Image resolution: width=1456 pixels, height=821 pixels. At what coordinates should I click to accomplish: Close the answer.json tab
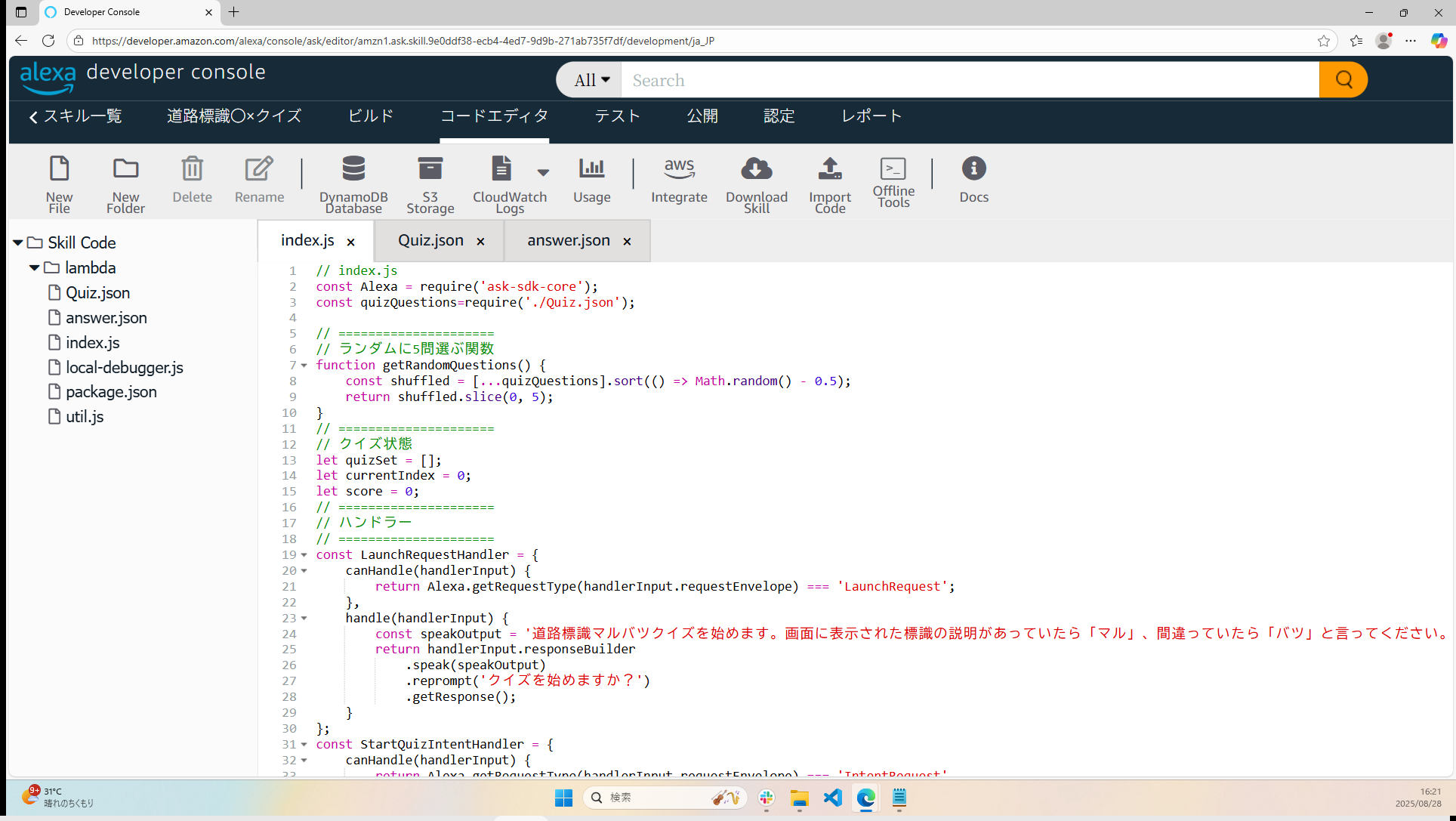click(627, 242)
